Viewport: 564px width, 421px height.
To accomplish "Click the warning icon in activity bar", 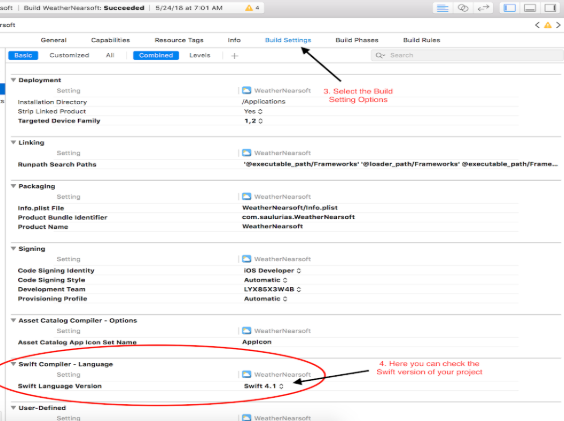I will point(249,8).
